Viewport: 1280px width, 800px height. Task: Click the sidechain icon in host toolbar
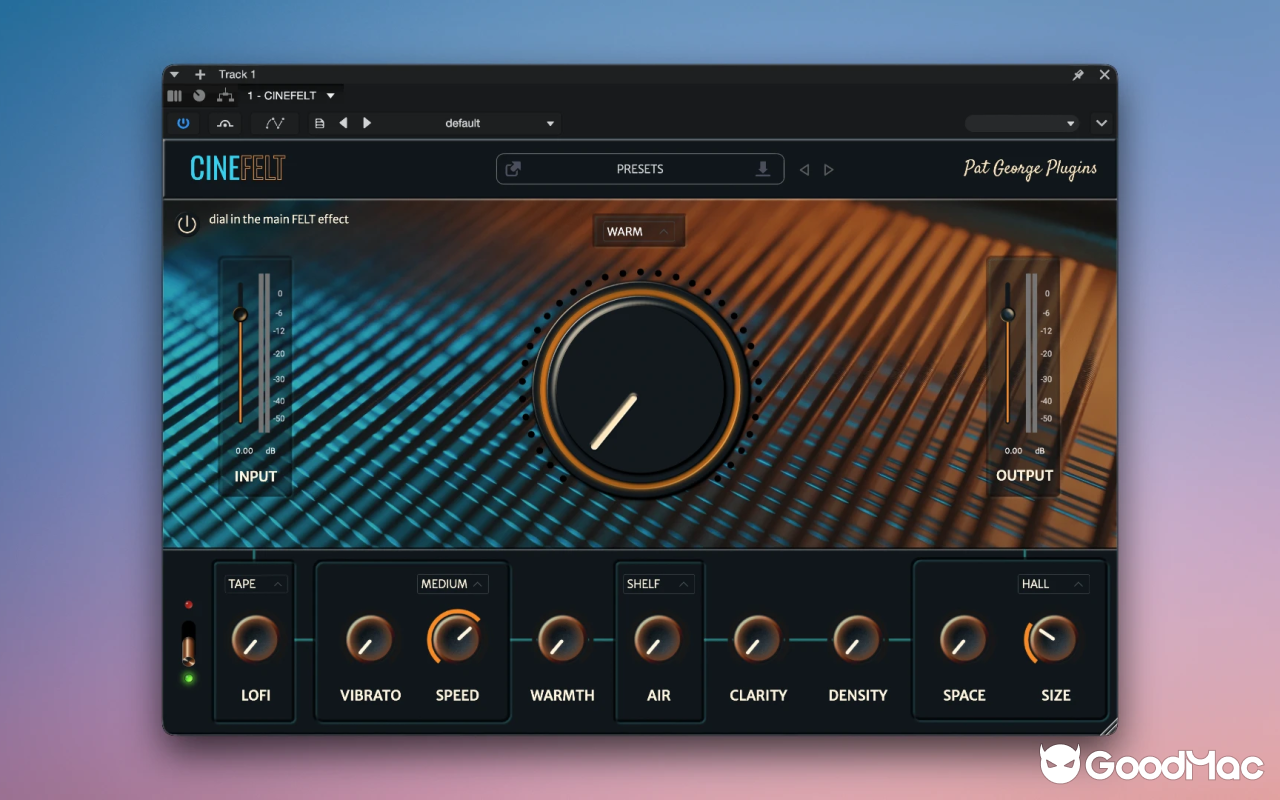(225, 123)
